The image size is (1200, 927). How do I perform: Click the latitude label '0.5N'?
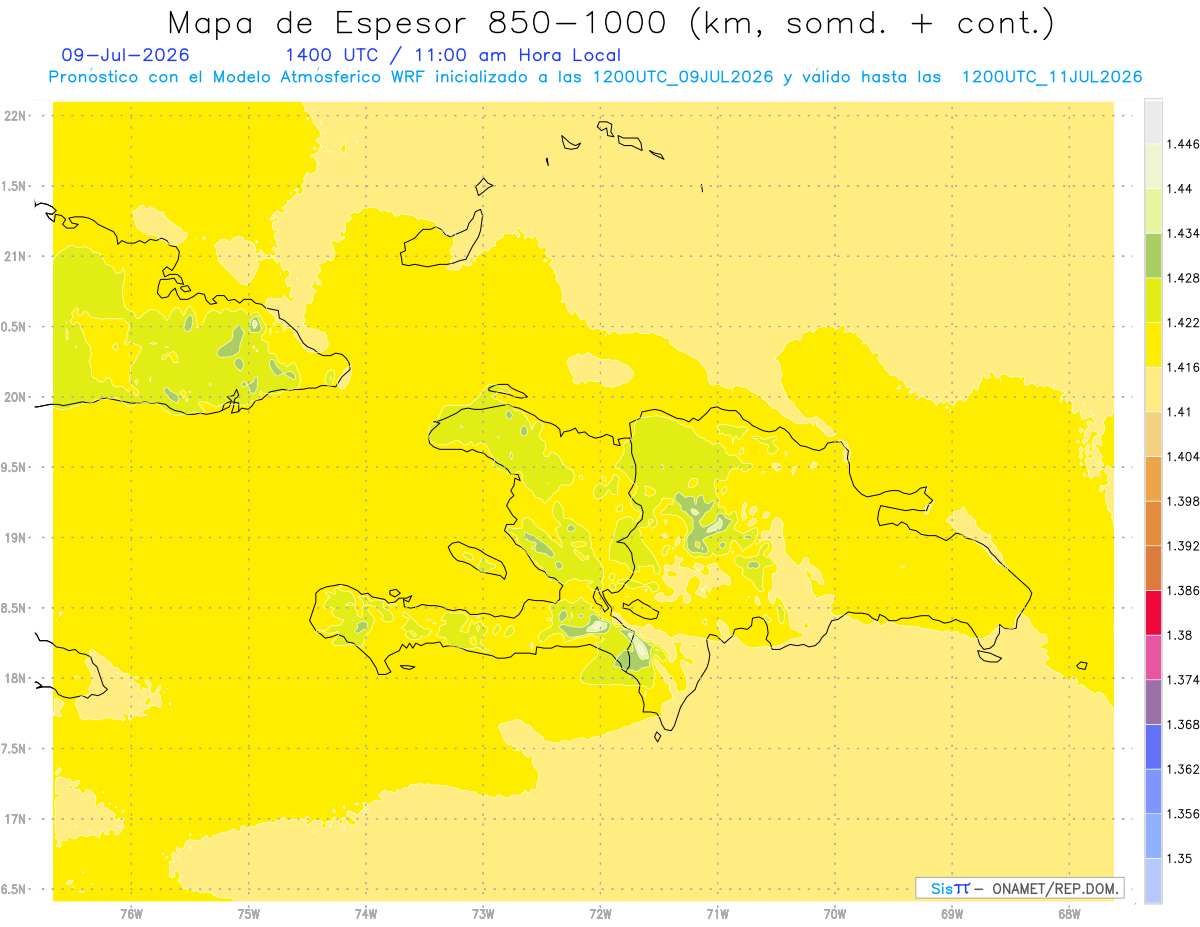click(x=14, y=327)
